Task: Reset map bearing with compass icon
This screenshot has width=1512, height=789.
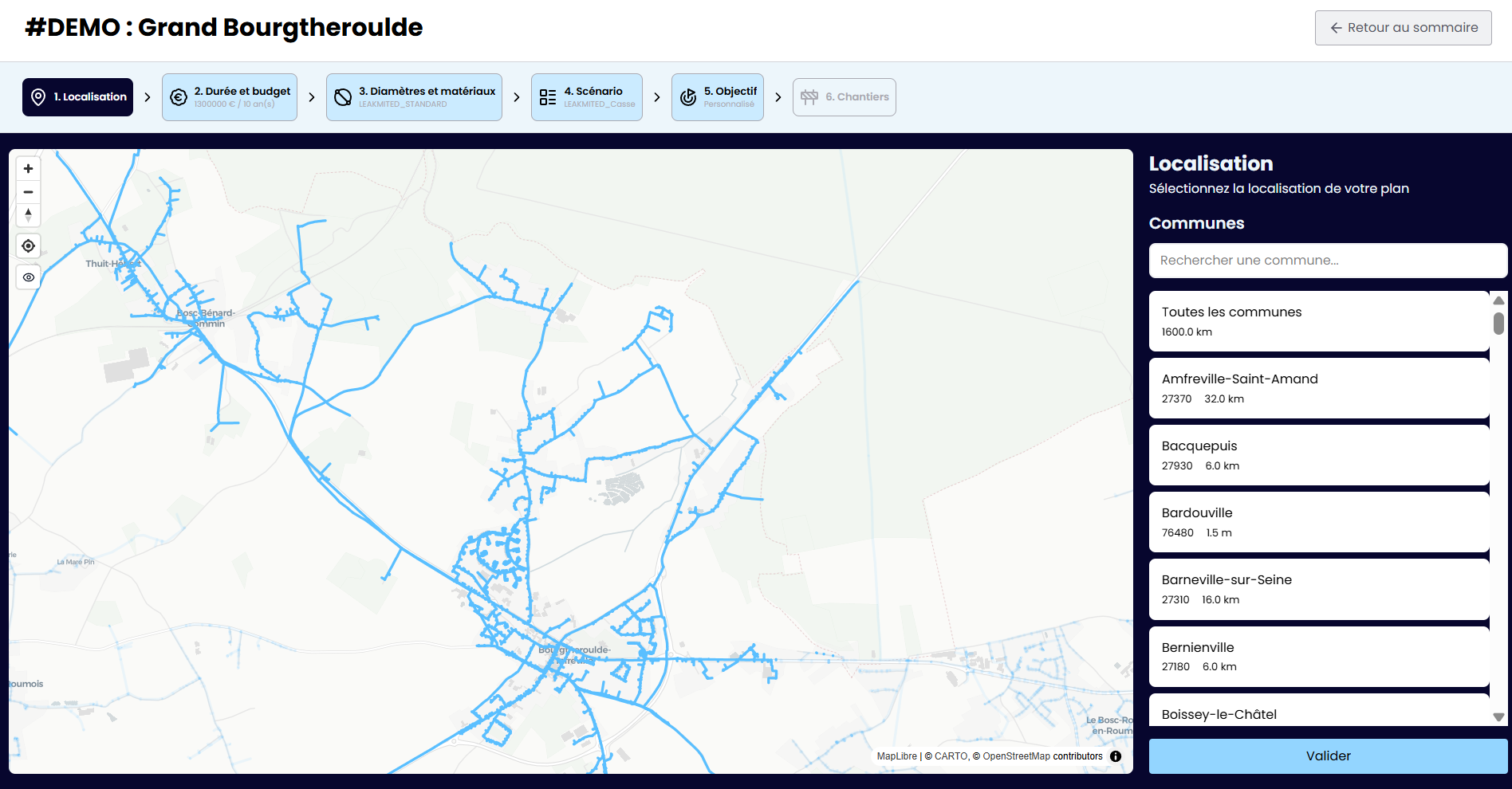Action: point(28,215)
